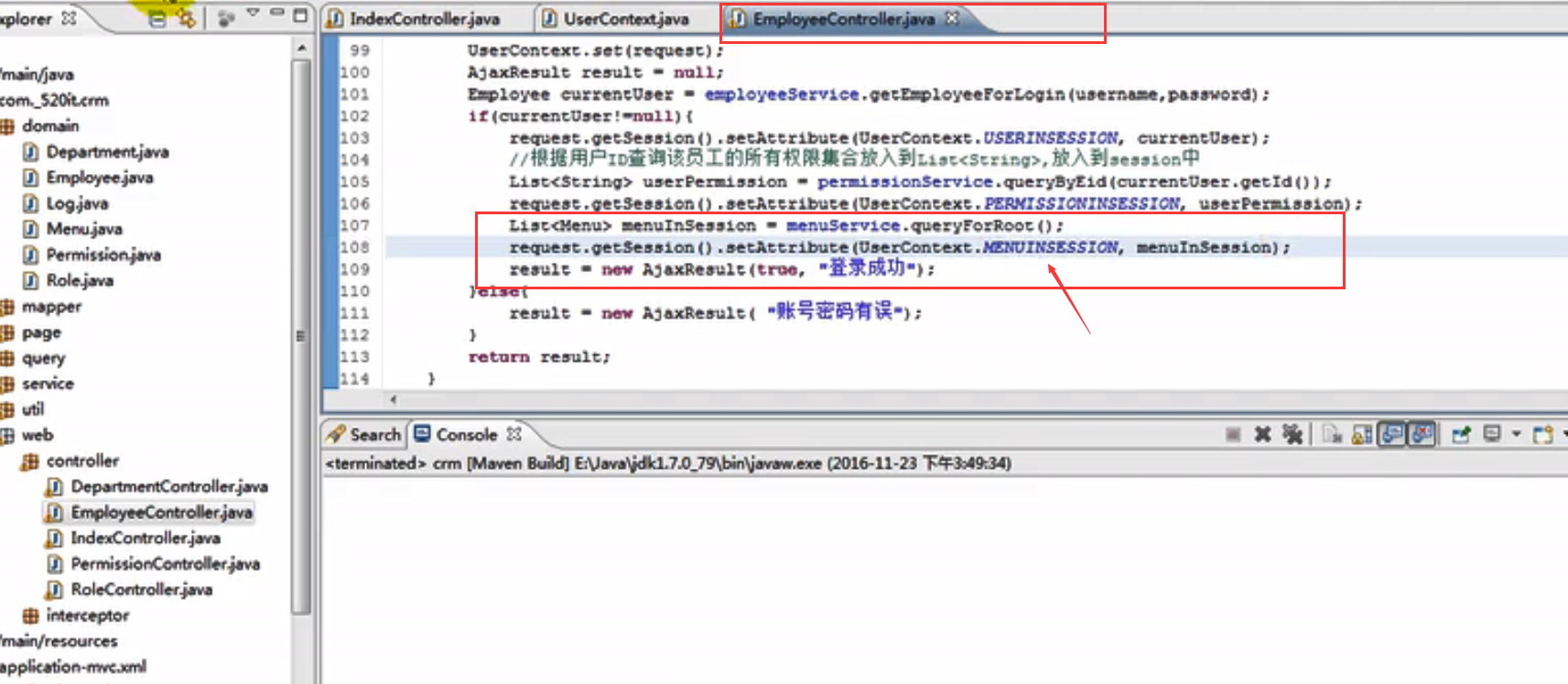Close the Package Explorer view tab

click(x=69, y=17)
